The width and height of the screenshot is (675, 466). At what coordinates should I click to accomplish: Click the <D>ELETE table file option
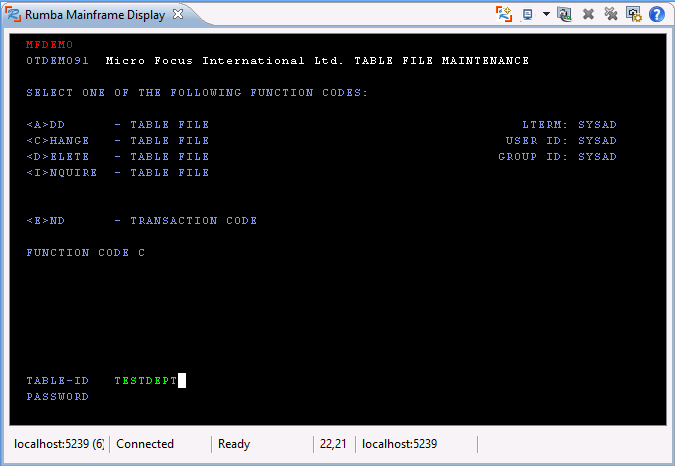[118, 157]
